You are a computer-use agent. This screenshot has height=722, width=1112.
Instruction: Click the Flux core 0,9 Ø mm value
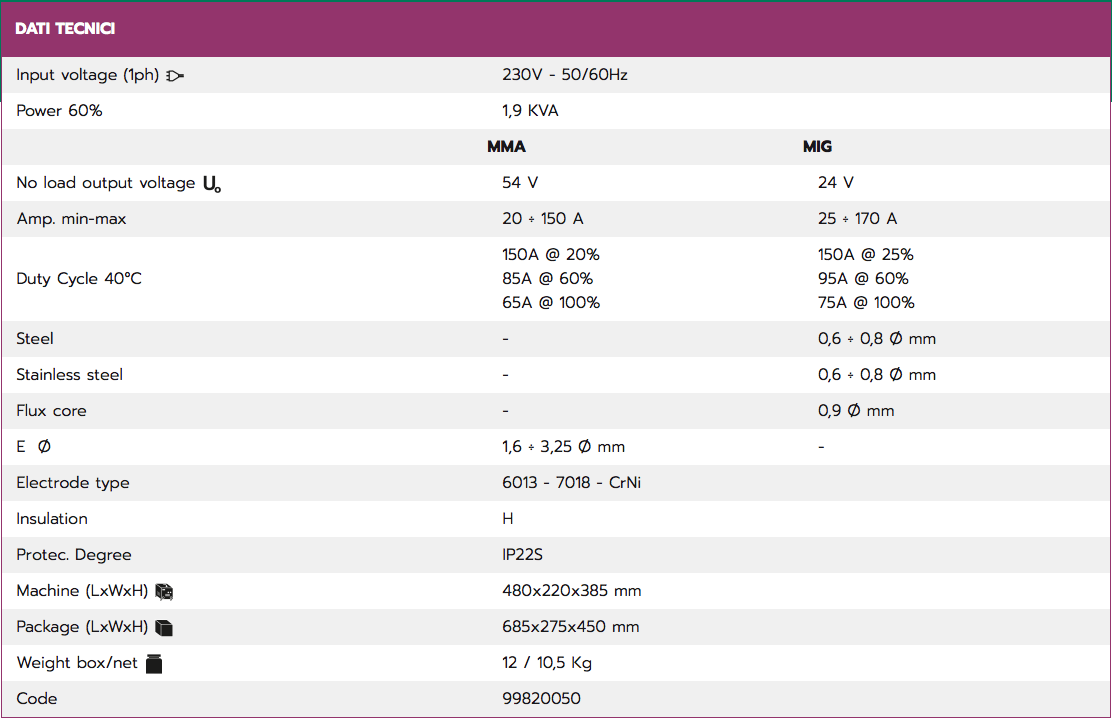(856, 411)
